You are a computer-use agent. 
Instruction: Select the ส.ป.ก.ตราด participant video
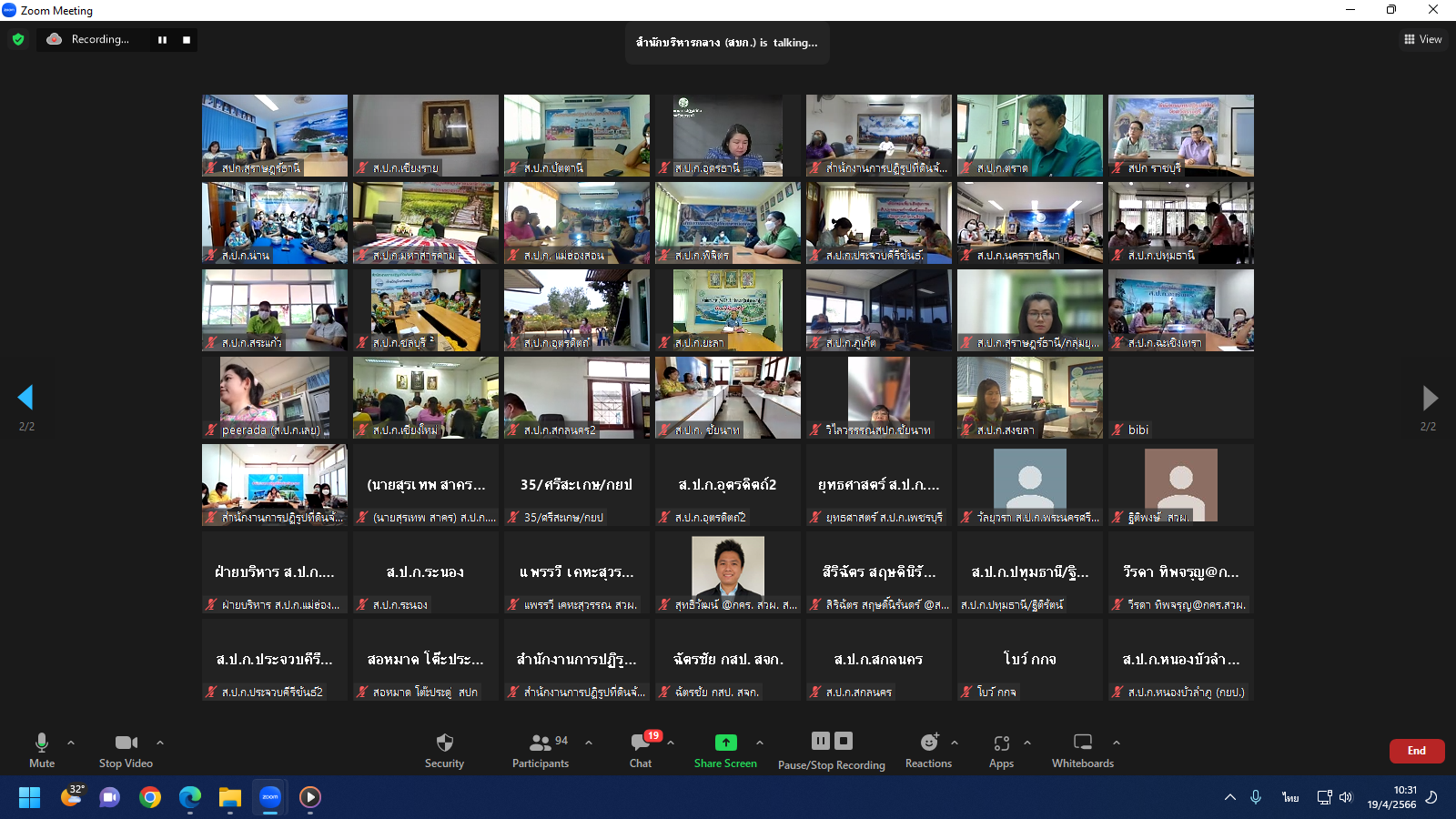click(1030, 136)
